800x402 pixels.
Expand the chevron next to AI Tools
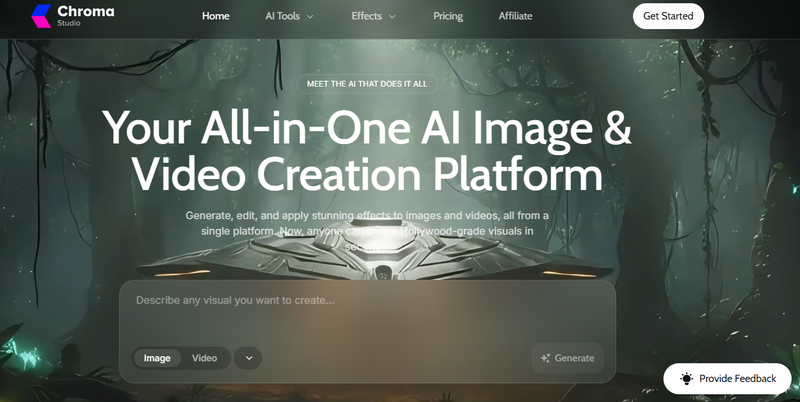tap(310, 17)
